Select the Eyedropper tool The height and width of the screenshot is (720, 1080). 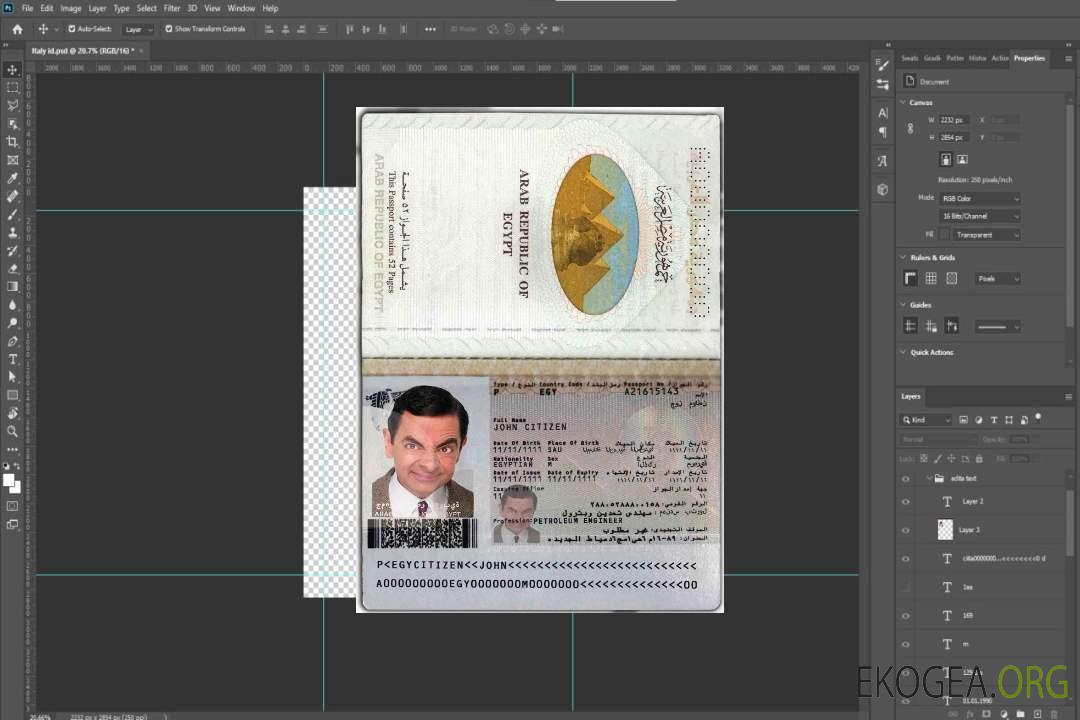click(x=12, y=178)
